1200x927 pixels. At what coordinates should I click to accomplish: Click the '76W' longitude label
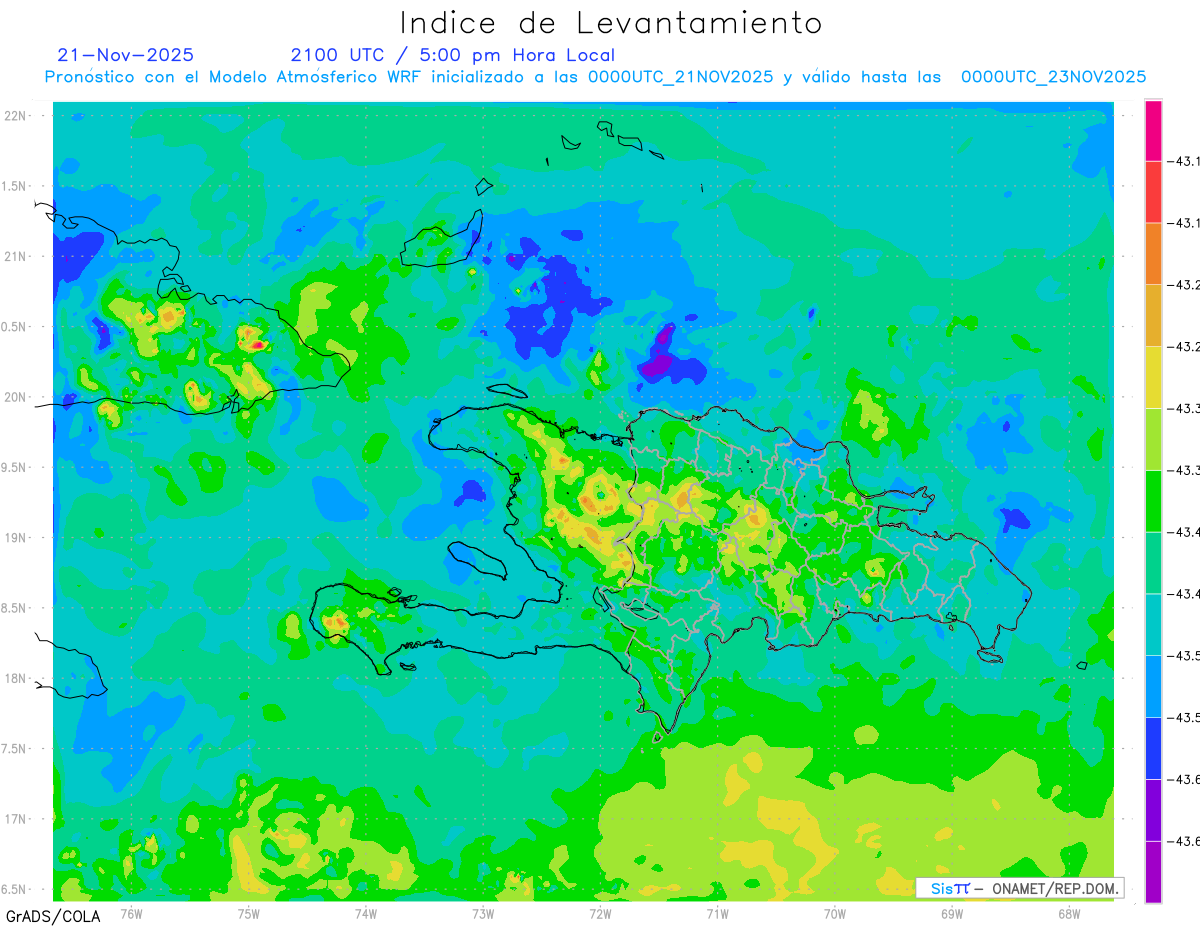(131, 914)
